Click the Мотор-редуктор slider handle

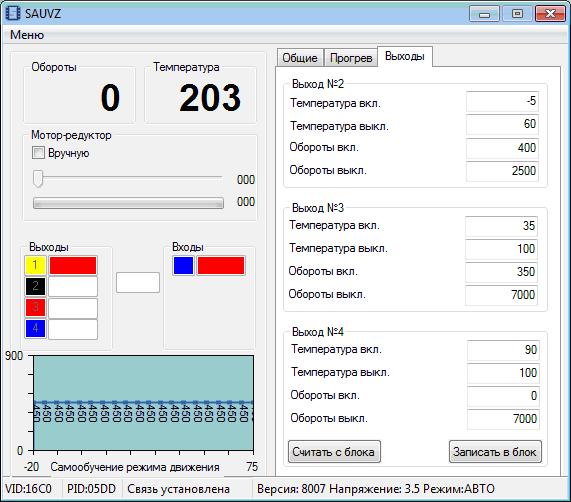click(38, 179)
